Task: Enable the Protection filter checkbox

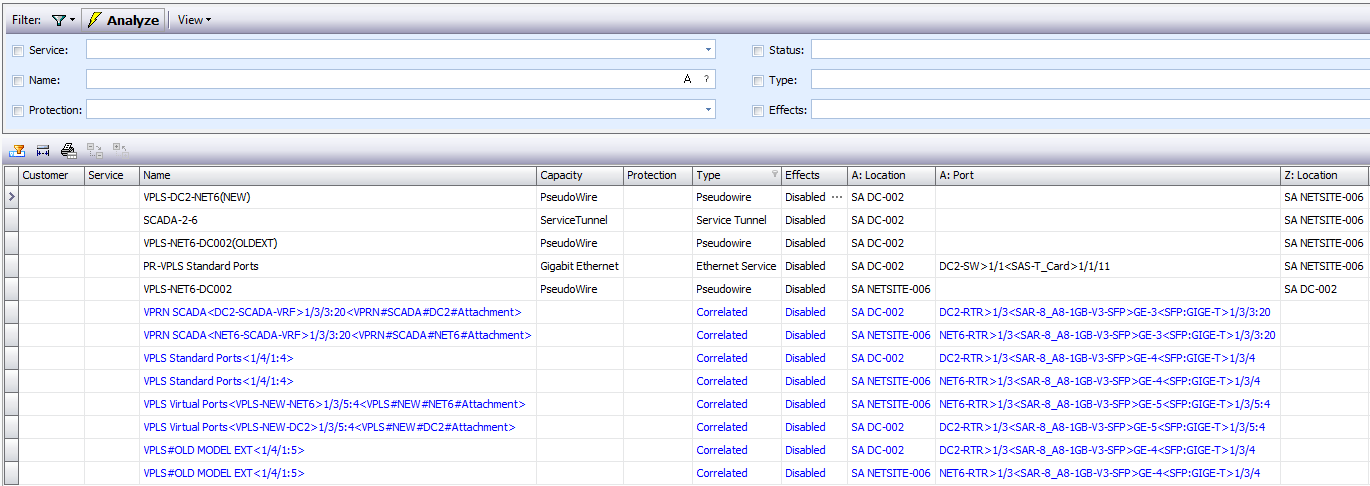Action: 18,110
